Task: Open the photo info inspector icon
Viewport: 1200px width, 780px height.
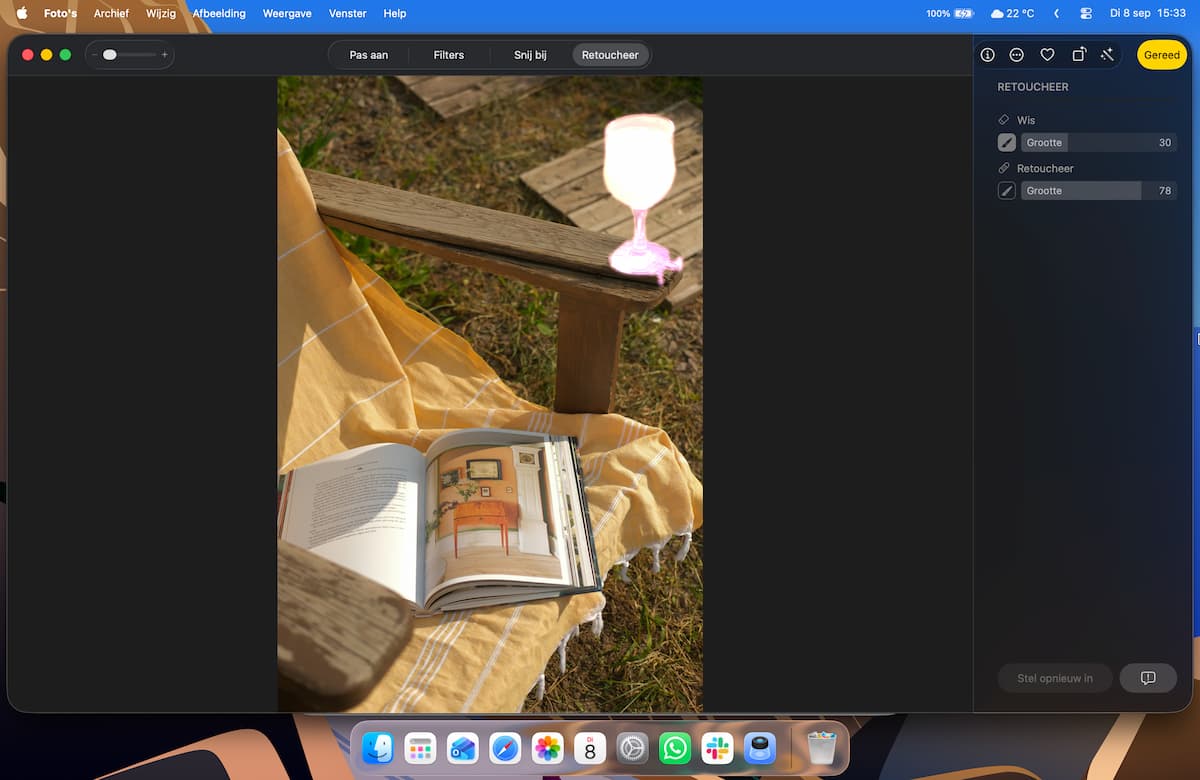Action: tap(987, 55)
